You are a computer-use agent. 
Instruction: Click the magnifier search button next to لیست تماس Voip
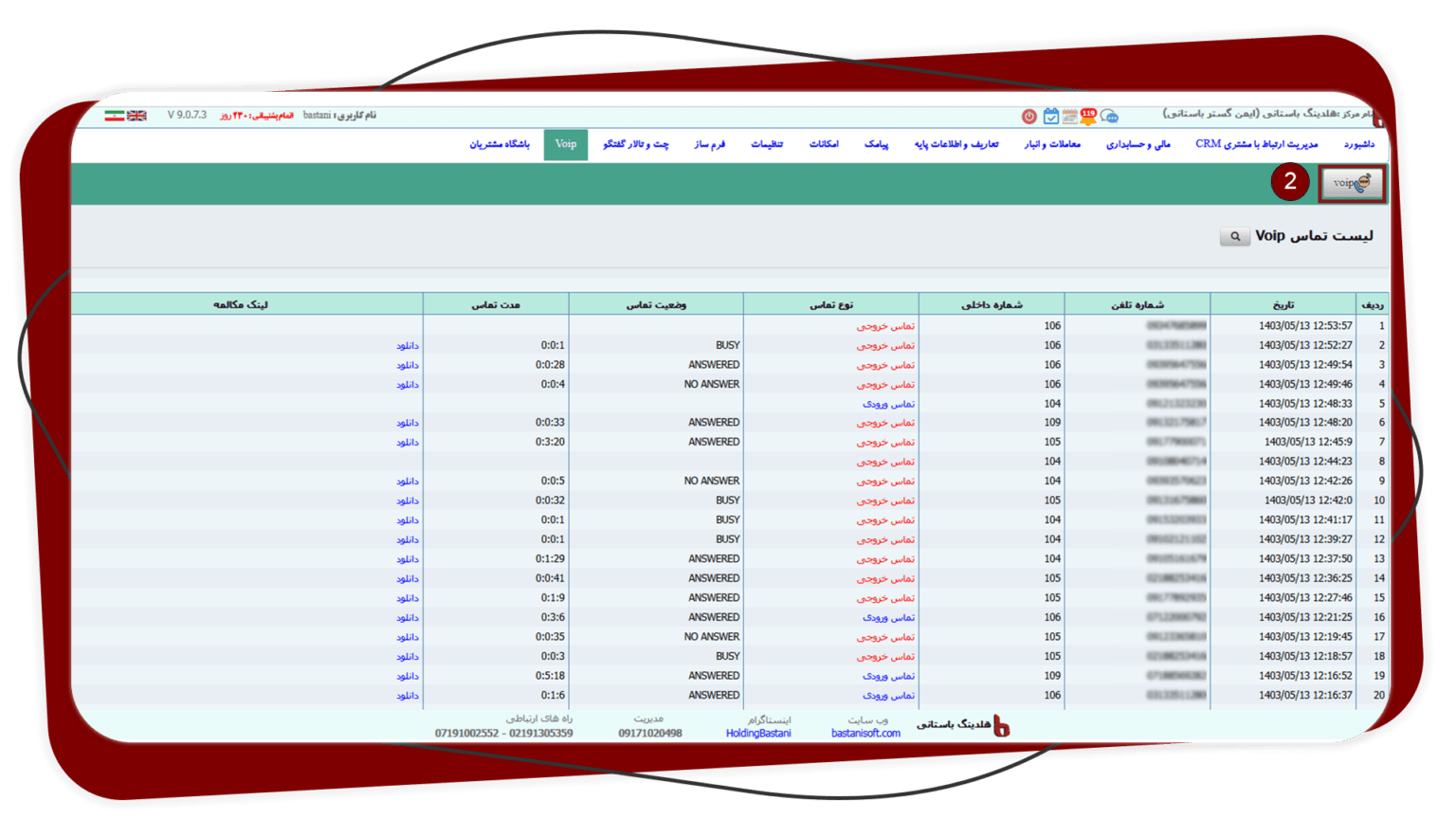(1234, 236)
